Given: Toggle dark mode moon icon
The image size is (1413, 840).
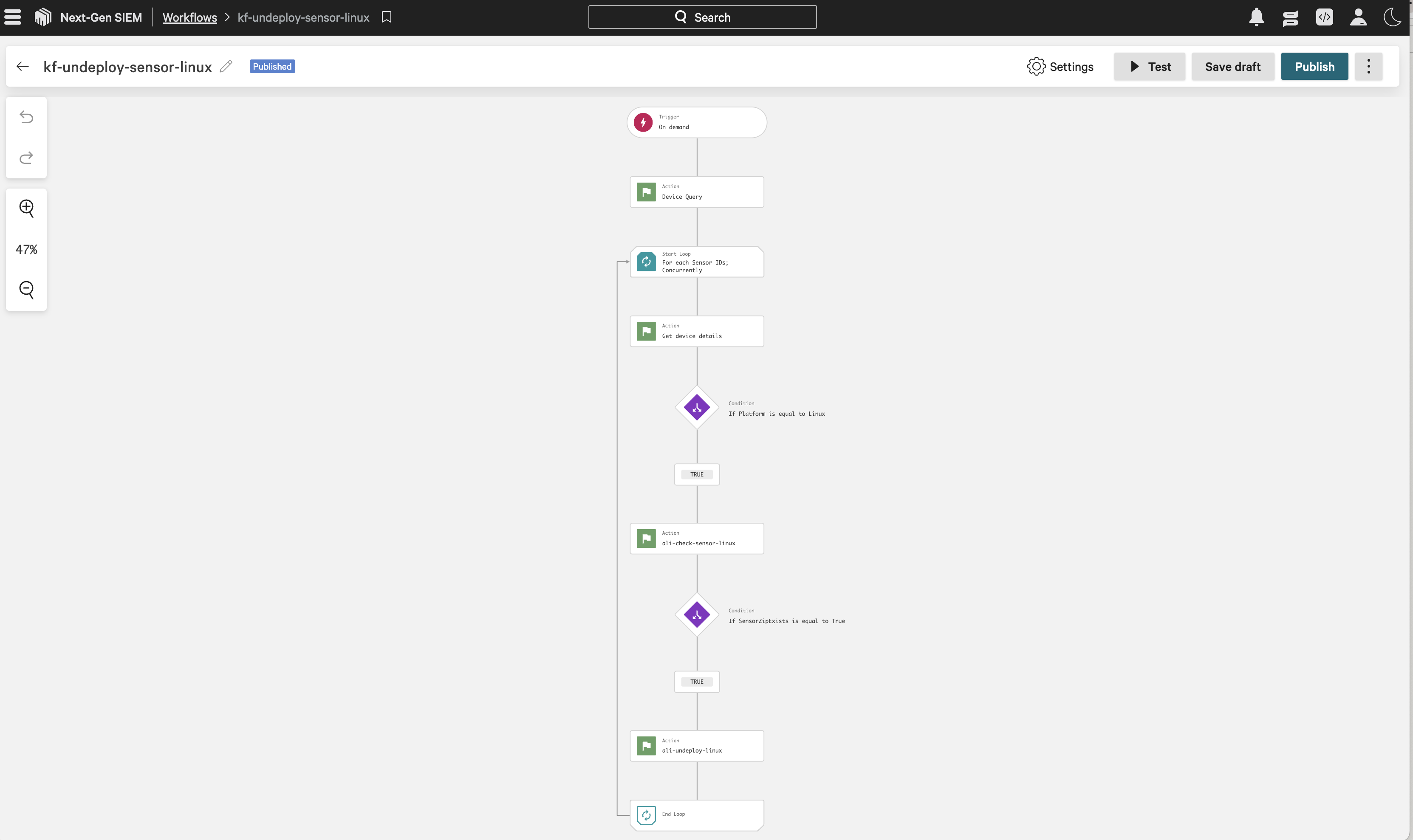Looking at the screenshot, I should pos(1392,17).
